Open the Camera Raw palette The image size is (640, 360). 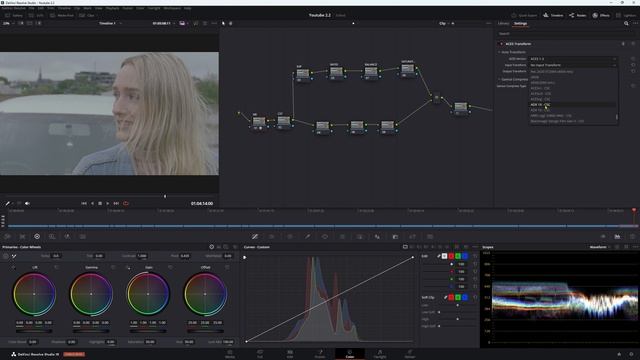tap(7, 236)
